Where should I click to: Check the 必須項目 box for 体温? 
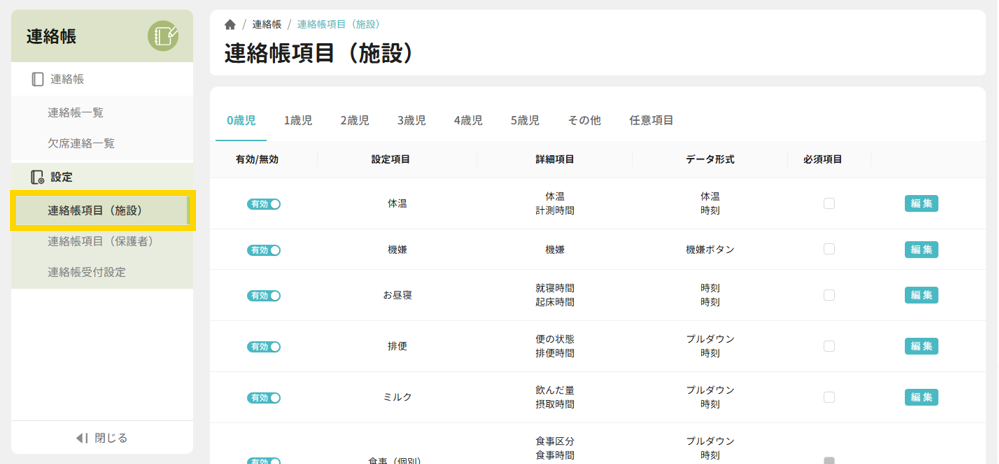[x=829, y=204]
